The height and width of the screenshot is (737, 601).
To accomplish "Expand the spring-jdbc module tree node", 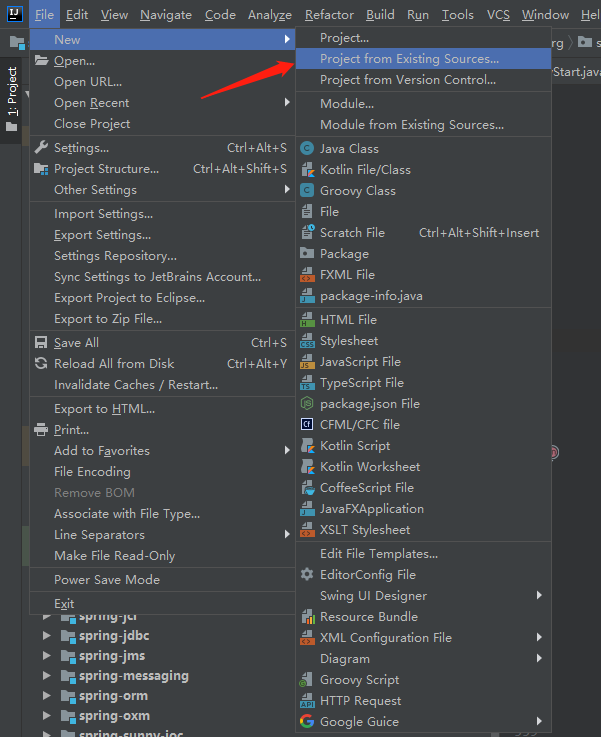I will click(x=47, y=635).
